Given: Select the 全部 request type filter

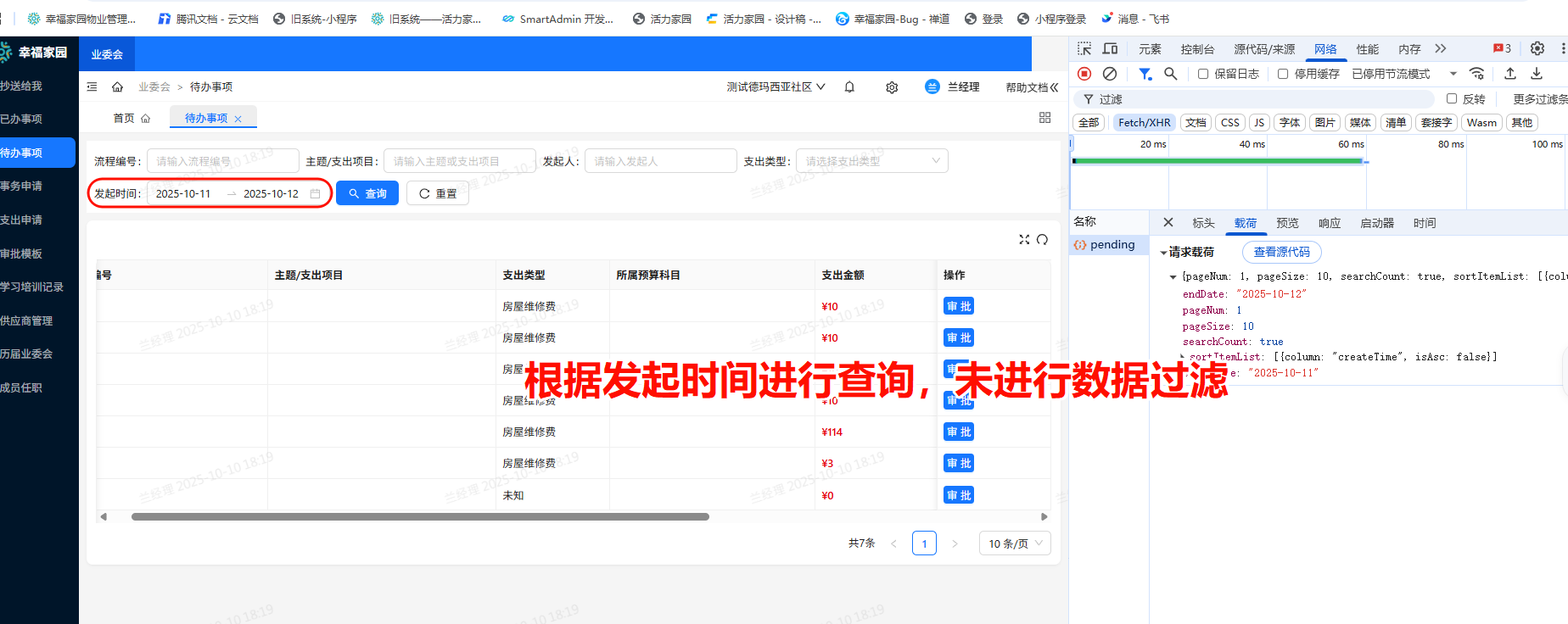Looking at the screenshot, I should (x=1089, y=123).
